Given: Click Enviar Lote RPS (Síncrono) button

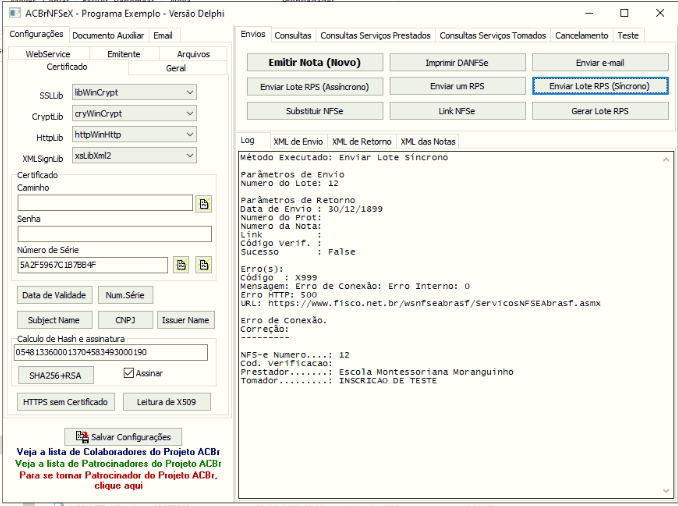Looking at the screenshot, I should (x=600, y=86).
